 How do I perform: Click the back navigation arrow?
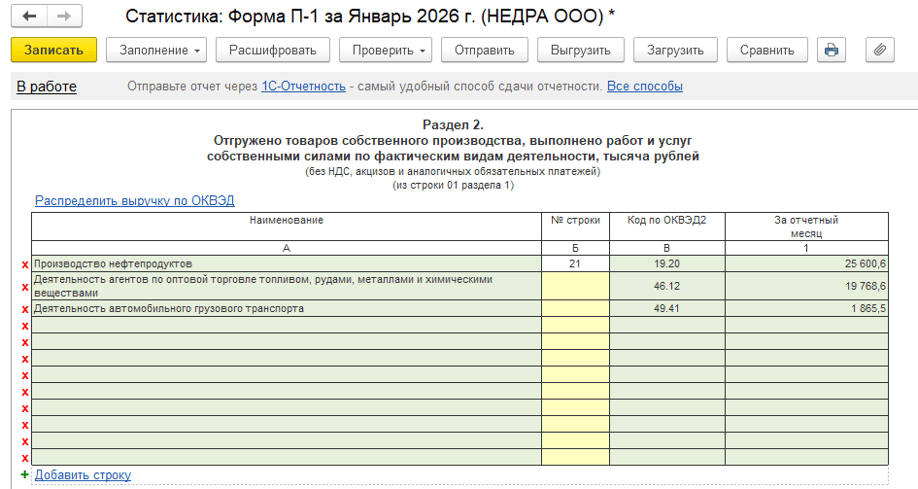coord(30,17)
